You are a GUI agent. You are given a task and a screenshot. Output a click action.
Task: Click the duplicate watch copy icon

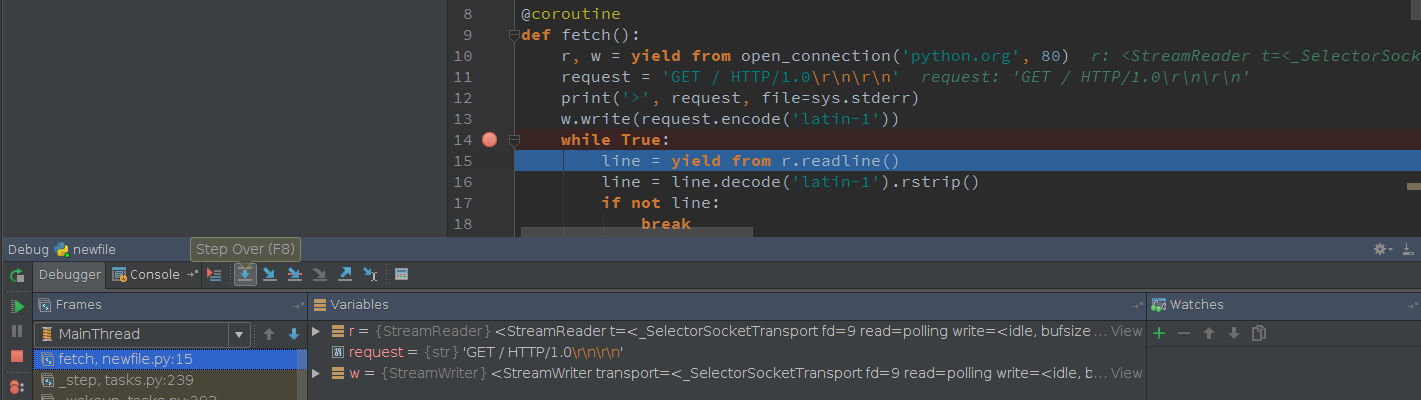pos(1259,333)
